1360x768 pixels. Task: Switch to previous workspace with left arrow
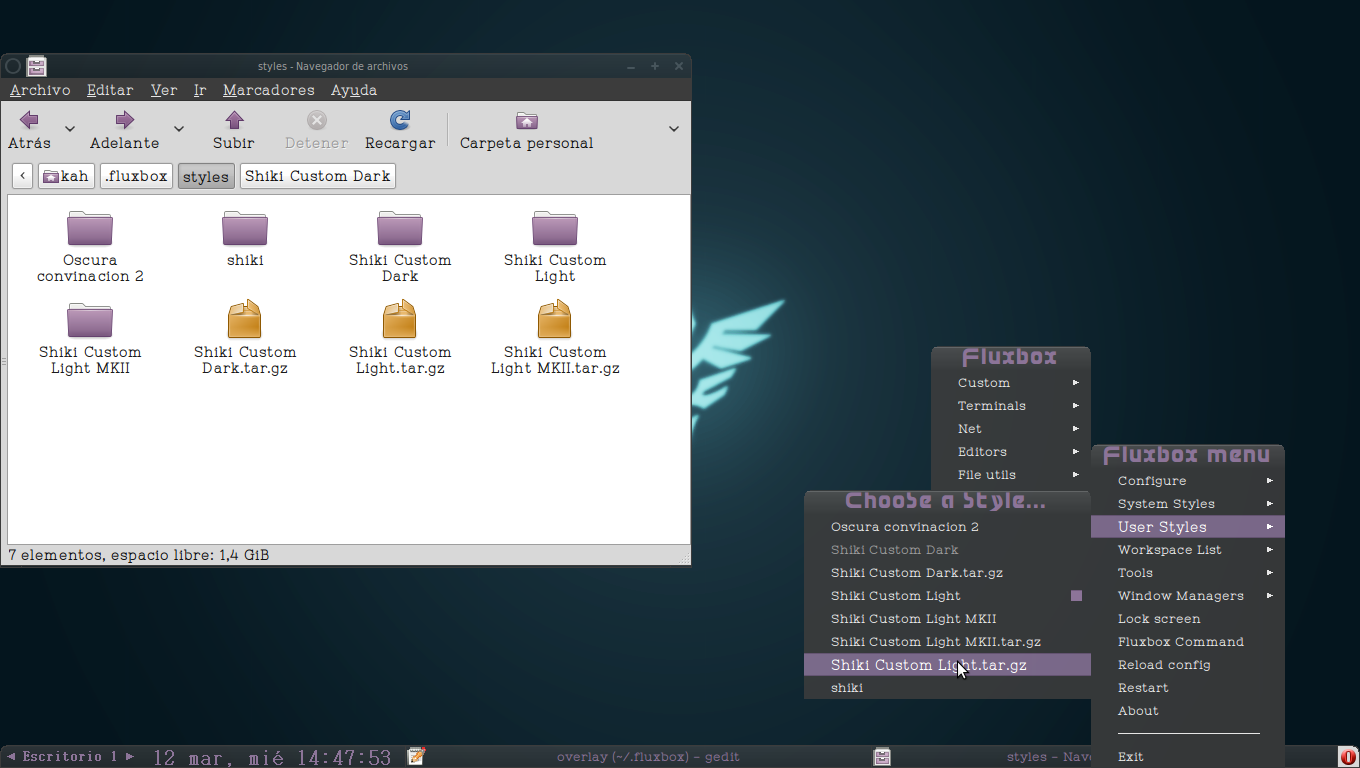pos(11,756)
